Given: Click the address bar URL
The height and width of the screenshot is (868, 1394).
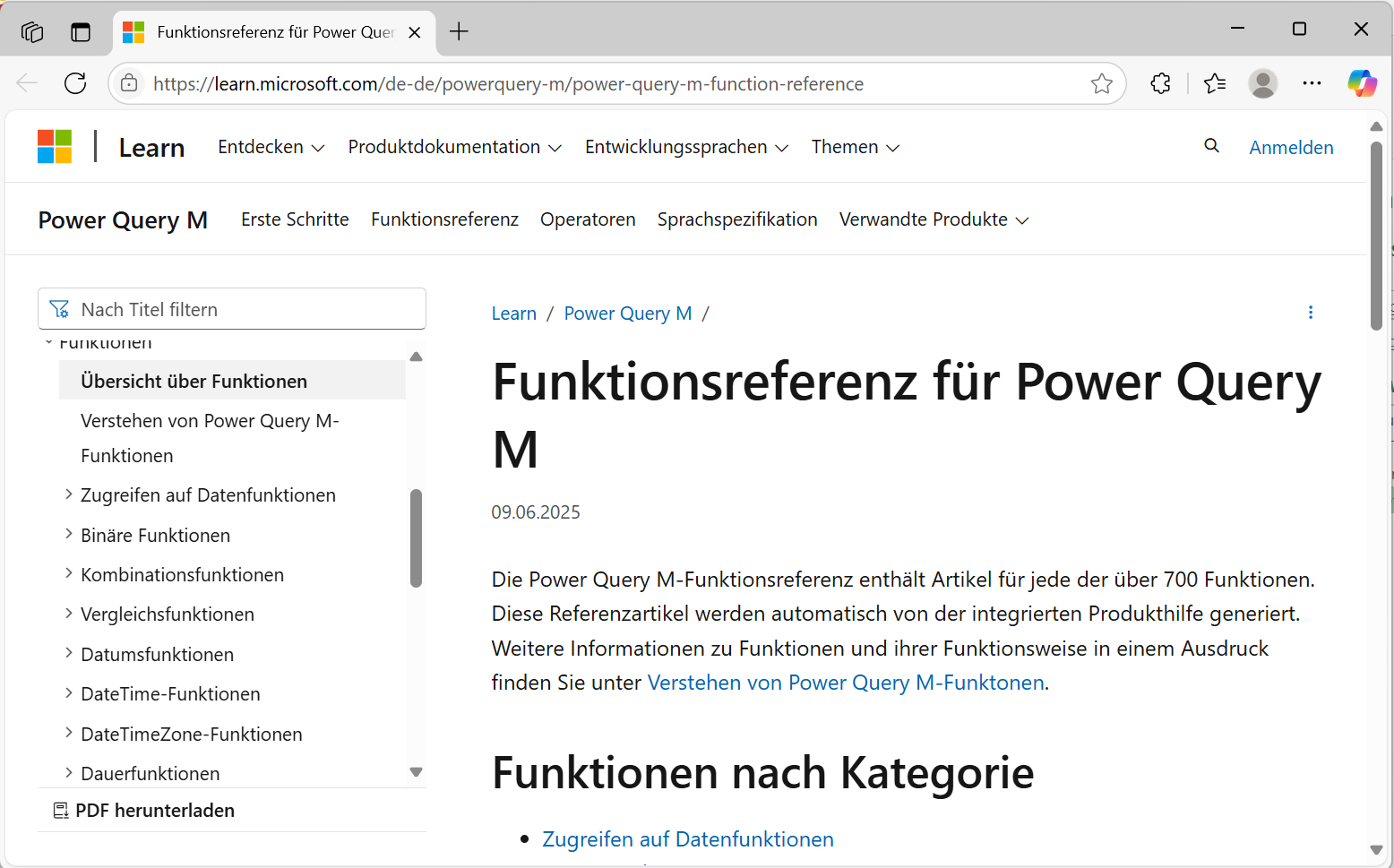Looking at the screenshot, I should (508, 83).
